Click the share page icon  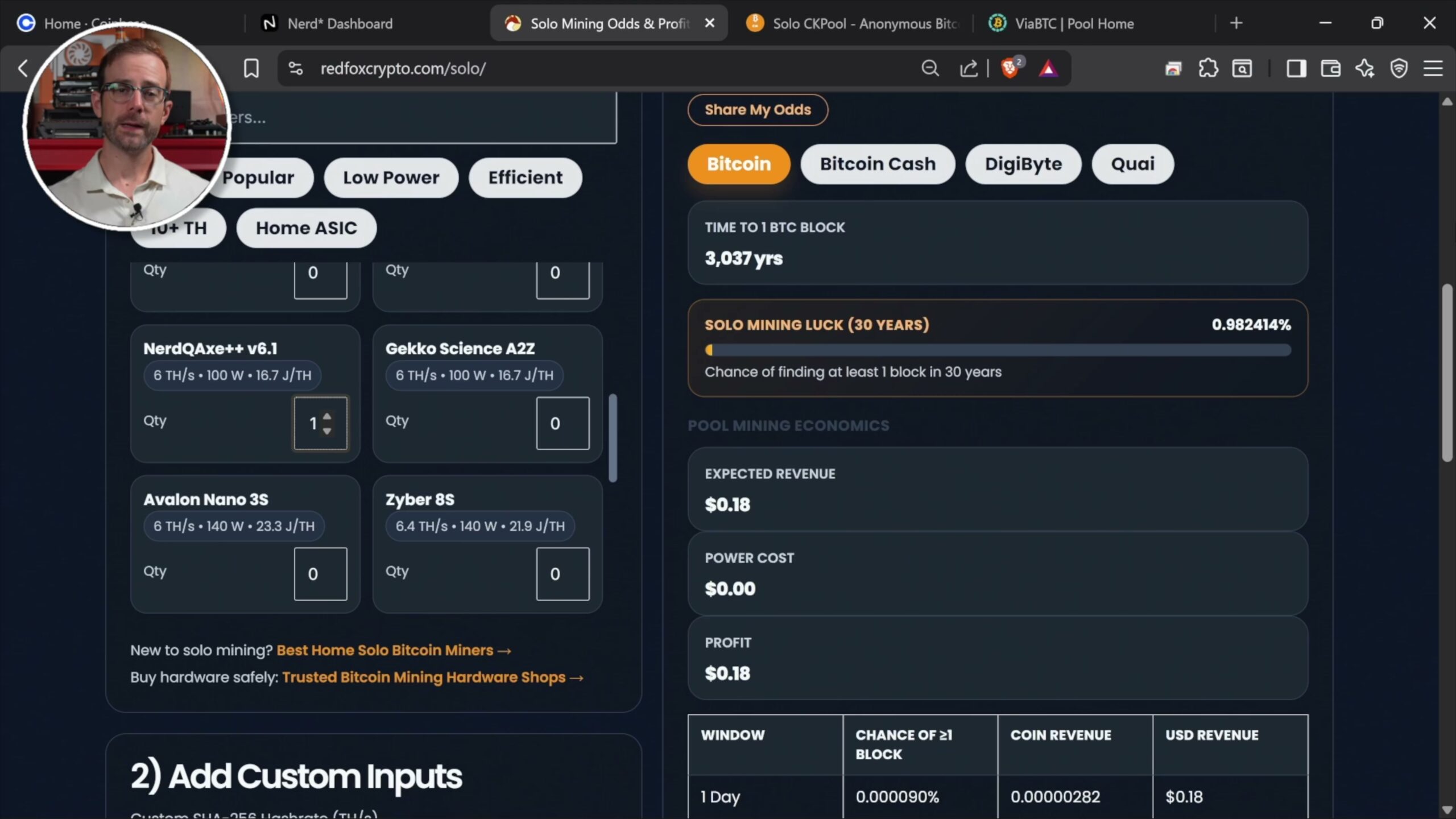969,68
